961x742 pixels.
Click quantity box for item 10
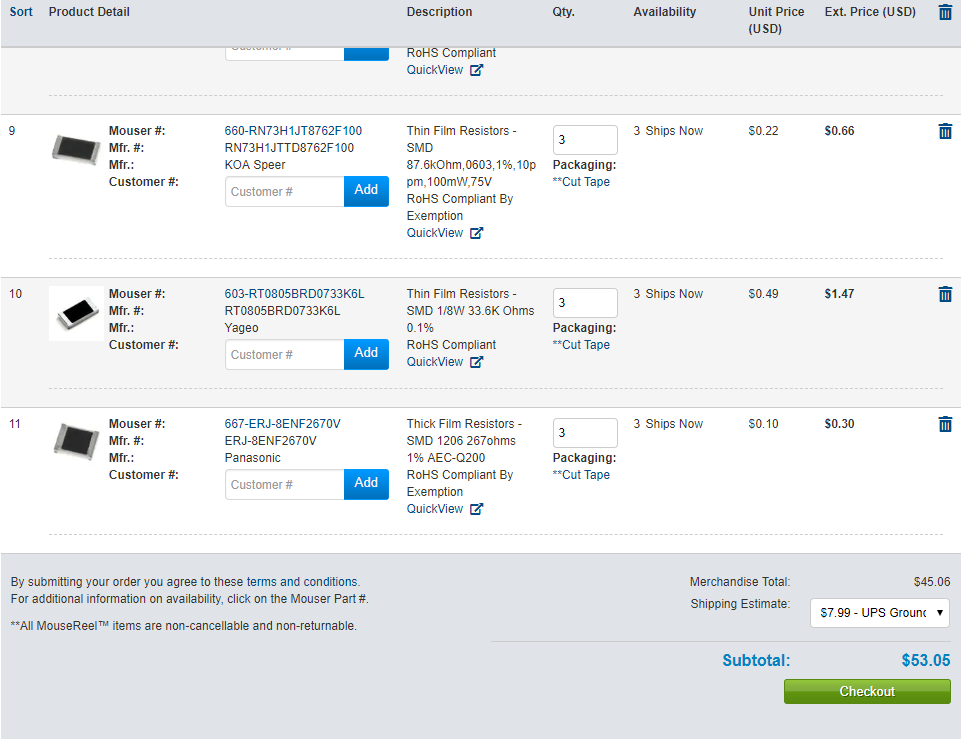click(x=585, y=303)
